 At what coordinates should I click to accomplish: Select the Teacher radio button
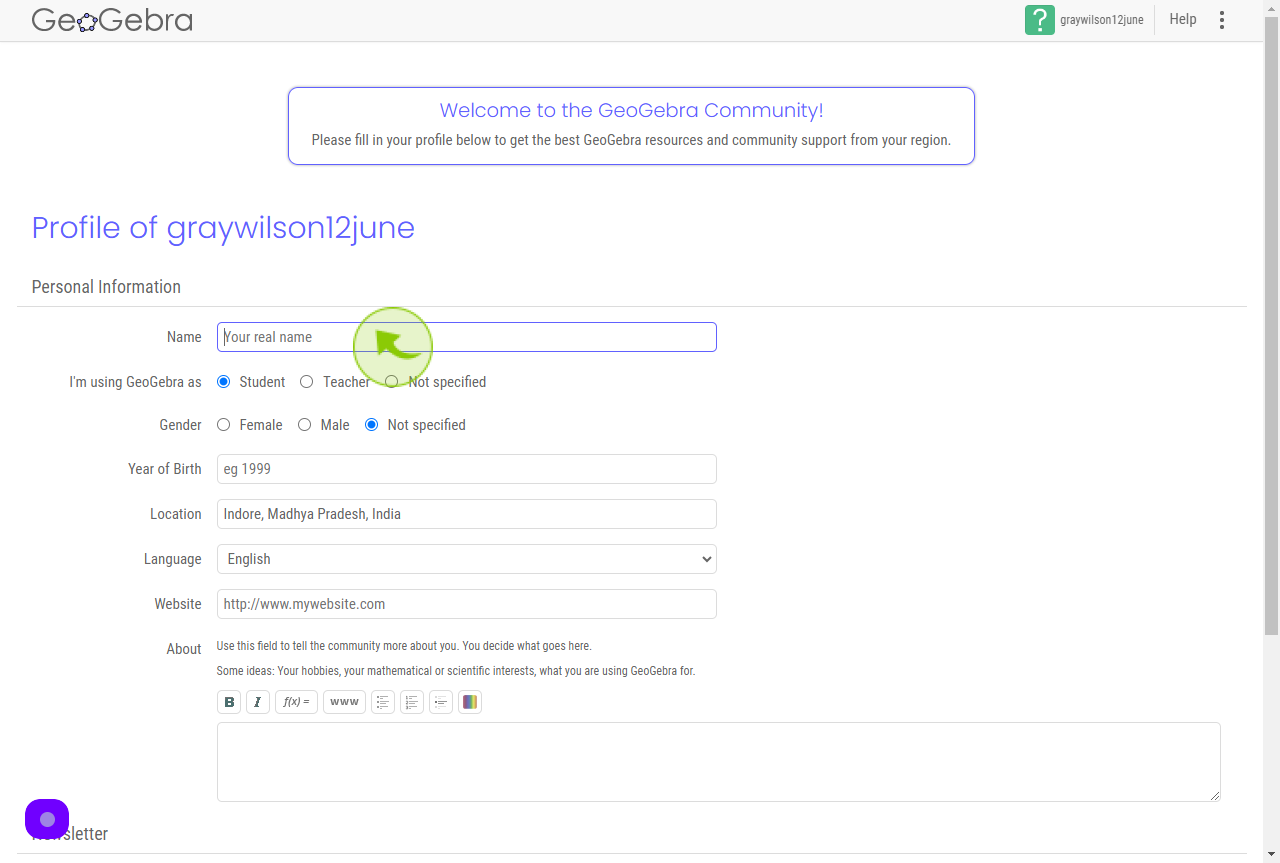(x=307, y=382)
